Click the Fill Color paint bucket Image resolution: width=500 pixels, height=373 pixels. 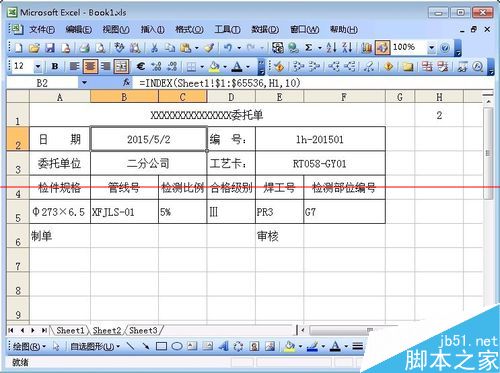[215, 67]
